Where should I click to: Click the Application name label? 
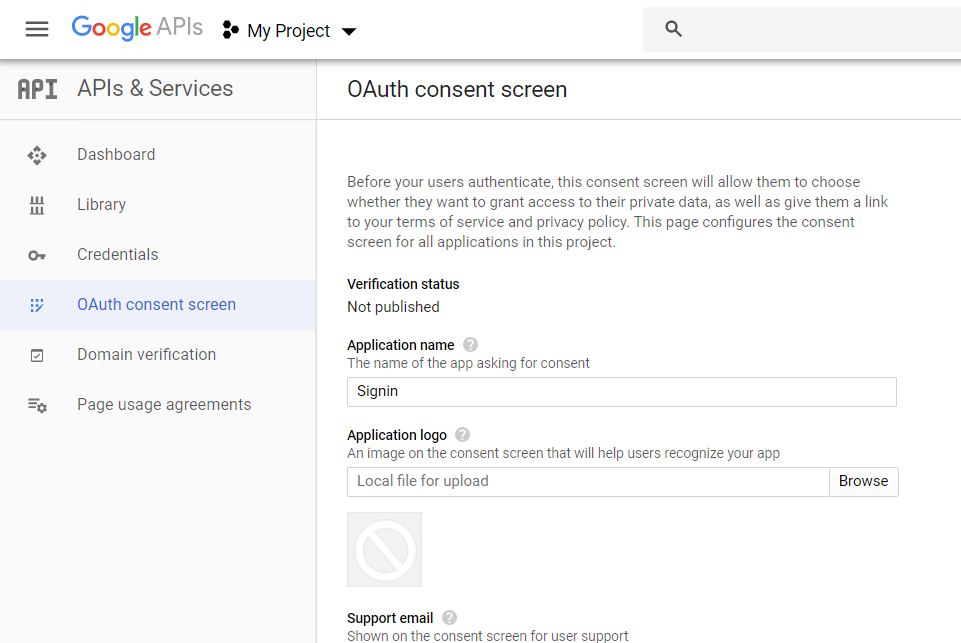point(401,345)
